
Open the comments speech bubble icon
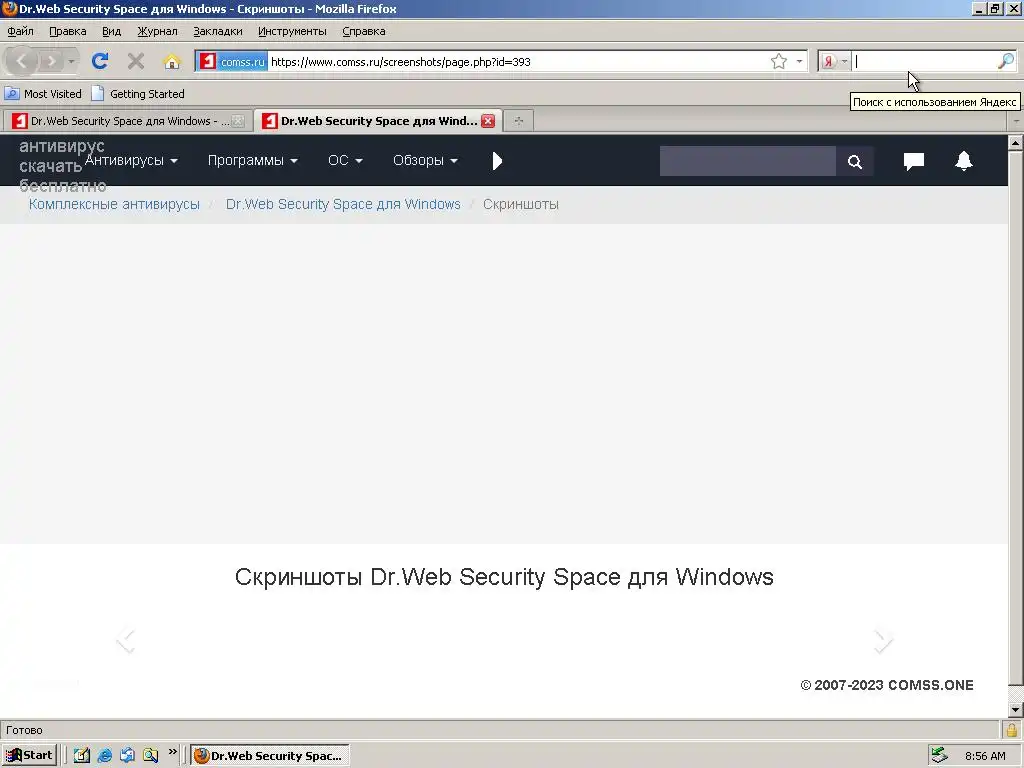(x=914, y=161)
